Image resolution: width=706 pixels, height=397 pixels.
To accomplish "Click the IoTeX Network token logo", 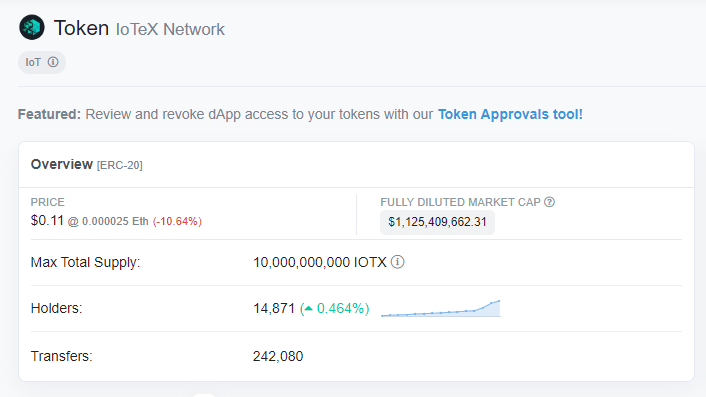I will tap(32, 27).
